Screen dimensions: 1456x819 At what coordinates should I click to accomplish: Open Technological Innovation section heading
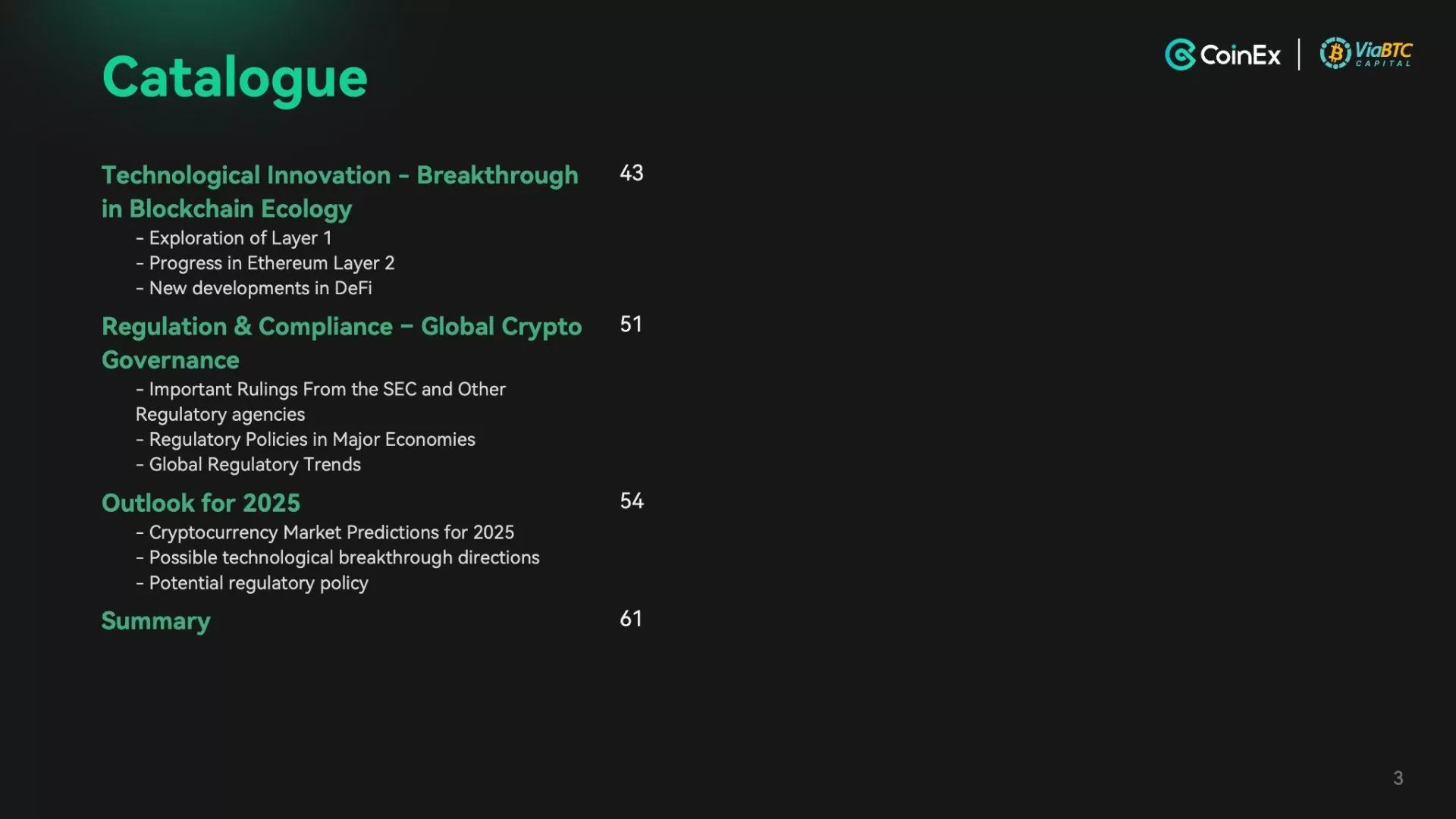coord(339,191)
